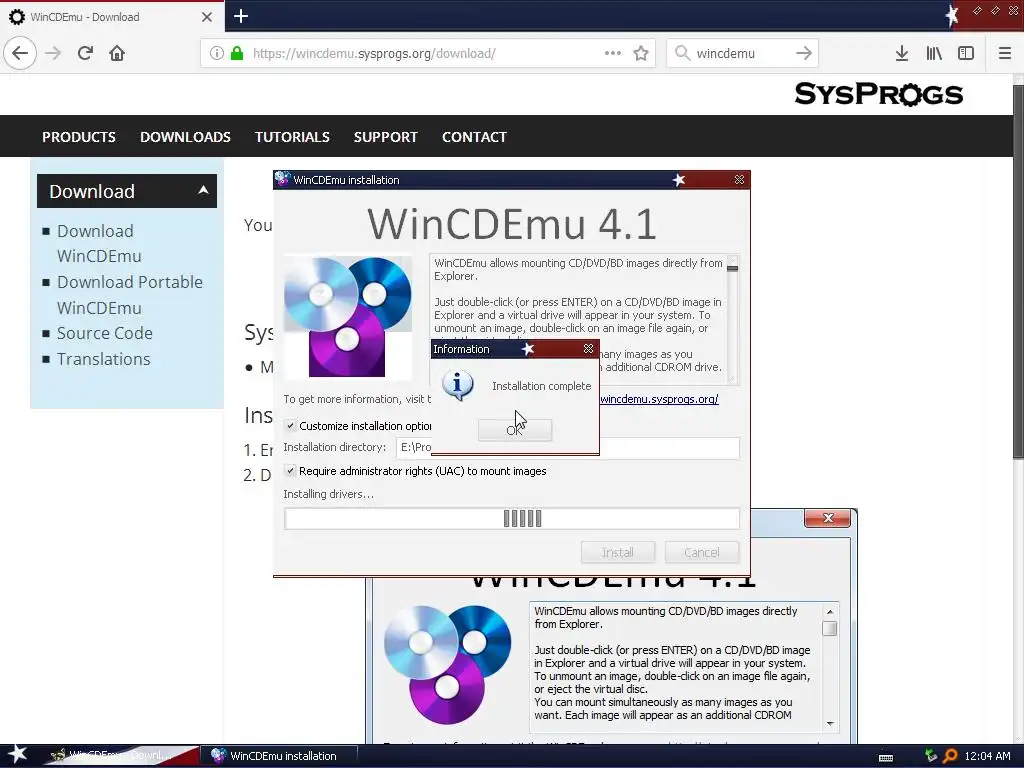
Task: Open the SUPPORT menu item
Action: coord(385,137)
